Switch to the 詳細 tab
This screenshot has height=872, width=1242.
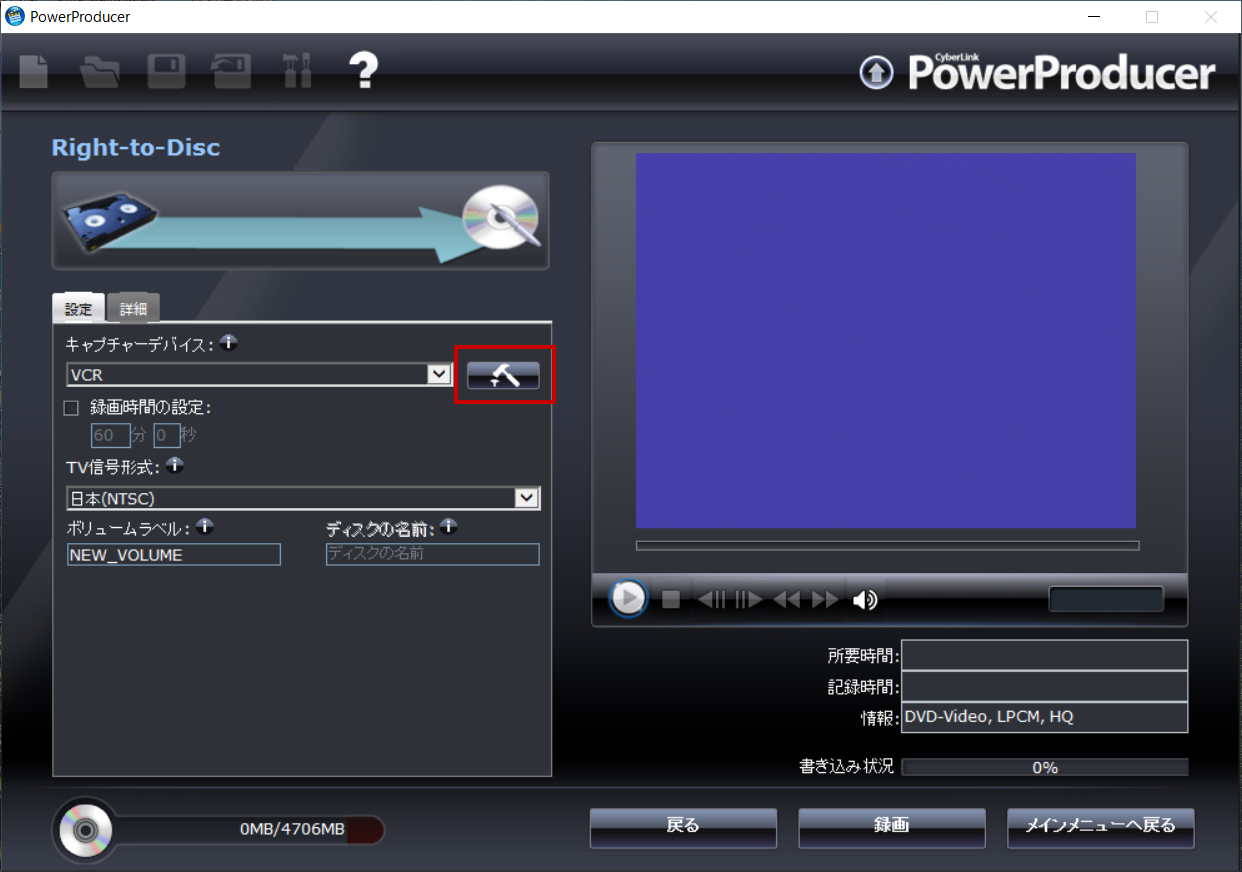pos(133,308)
